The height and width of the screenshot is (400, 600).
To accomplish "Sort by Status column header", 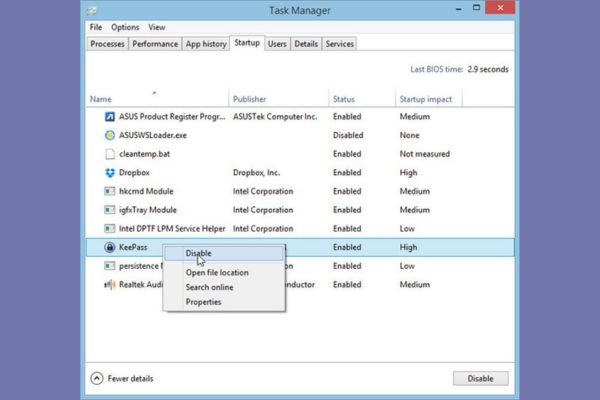I will click(344, 99).
